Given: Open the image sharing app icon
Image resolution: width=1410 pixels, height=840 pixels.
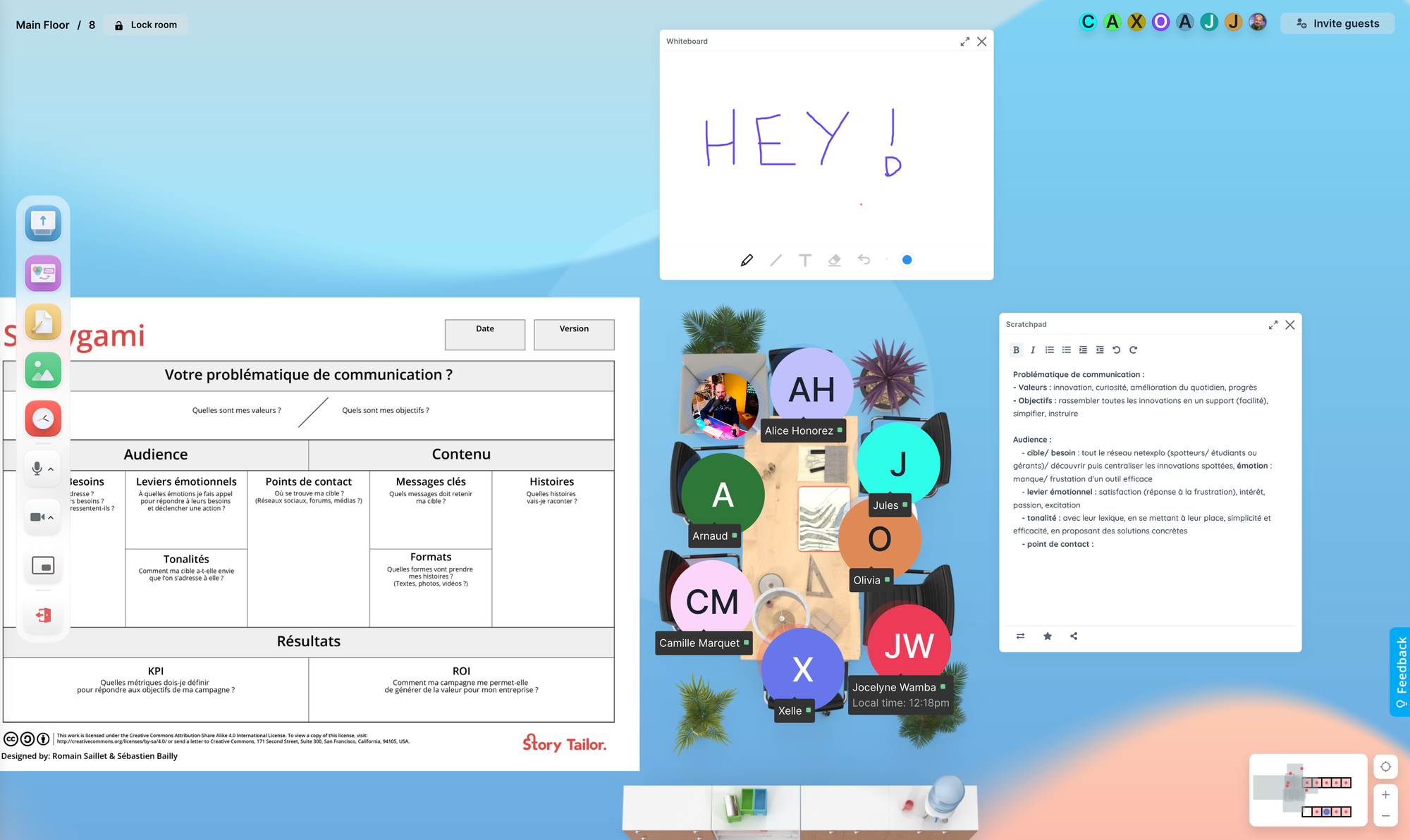Looking at the screenshot, I should click(43, 371).
